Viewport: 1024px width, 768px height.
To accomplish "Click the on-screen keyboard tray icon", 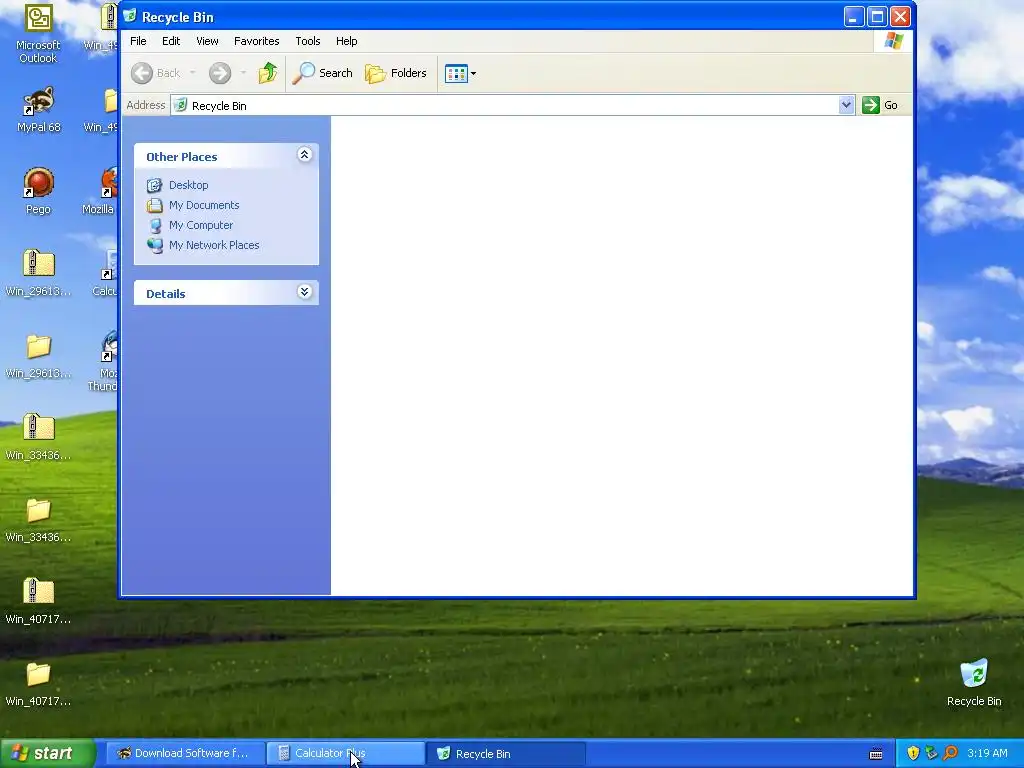I will click(x=876, y=754).
